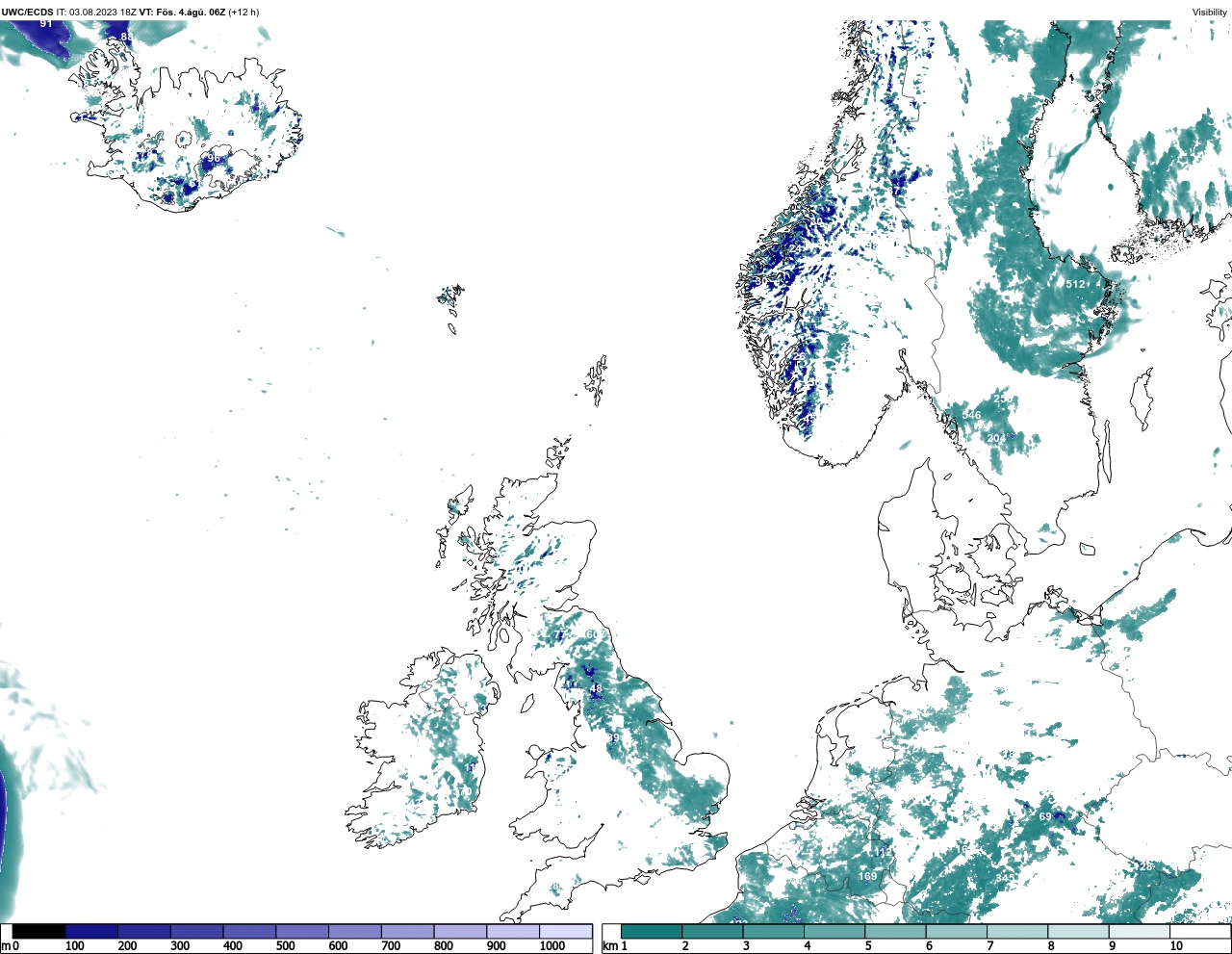The height and width of the screenshot is (954, 1232).
Task: Click the valid time 'VT: Fös. 4.ágú. 06Z'
Action: point(182,13)
